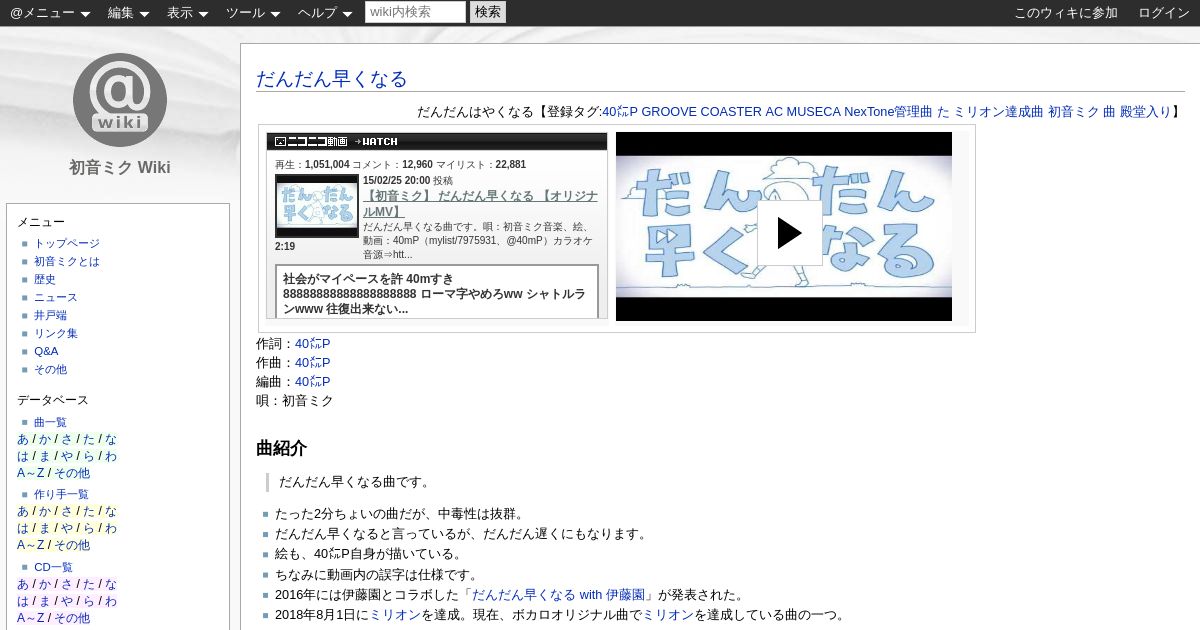Open 初音ミクとは sidebar item
This screenshot has height=630, width=1200.
tap(67, 261)
